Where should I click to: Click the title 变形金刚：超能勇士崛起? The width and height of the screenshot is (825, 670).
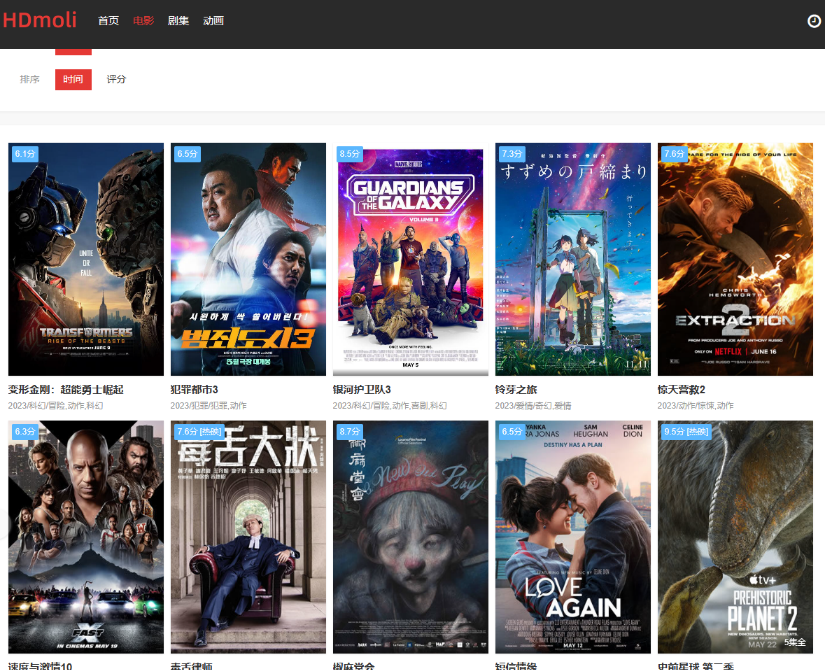coord(66,389)
